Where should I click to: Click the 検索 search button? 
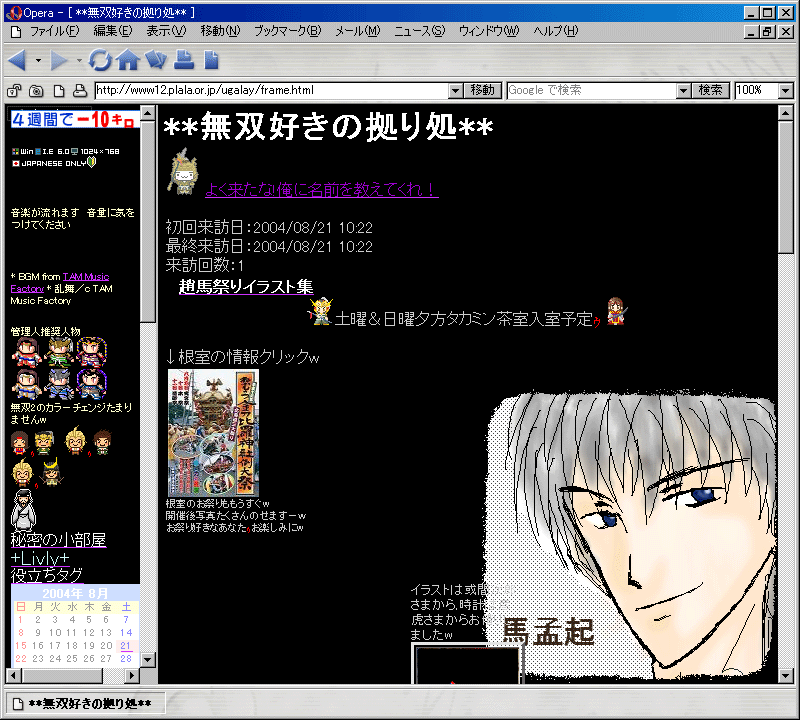[711, 91]
